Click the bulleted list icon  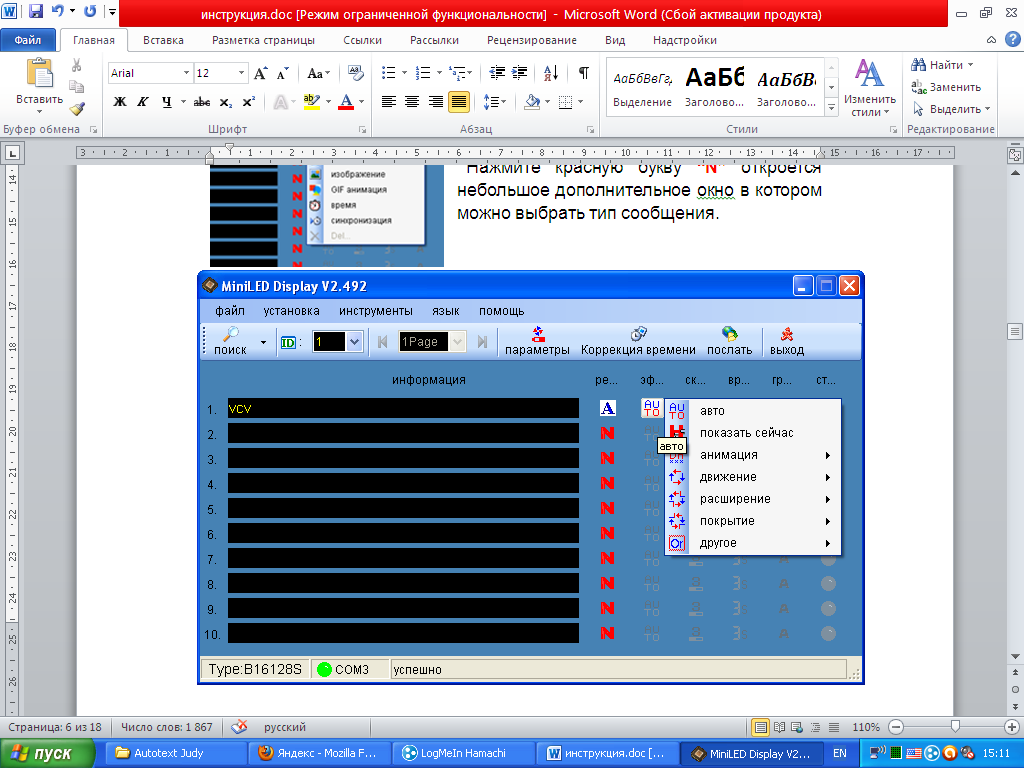389,73
